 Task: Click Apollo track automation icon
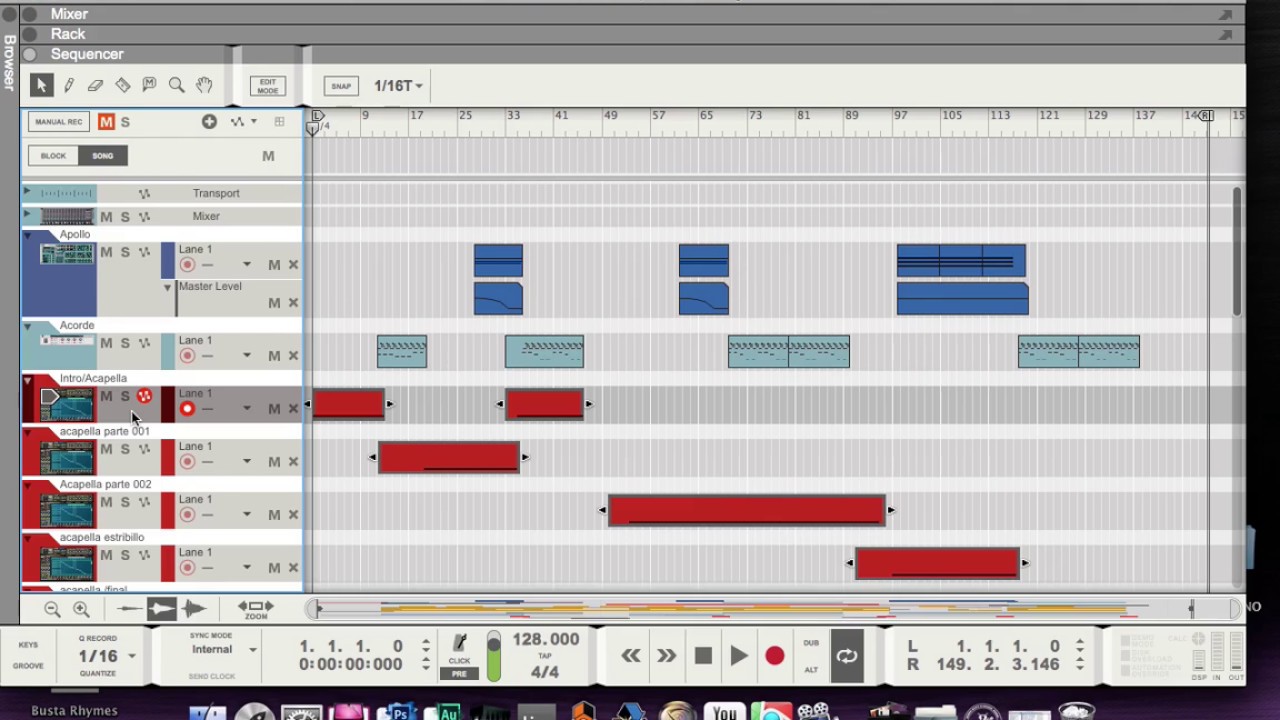144,252
